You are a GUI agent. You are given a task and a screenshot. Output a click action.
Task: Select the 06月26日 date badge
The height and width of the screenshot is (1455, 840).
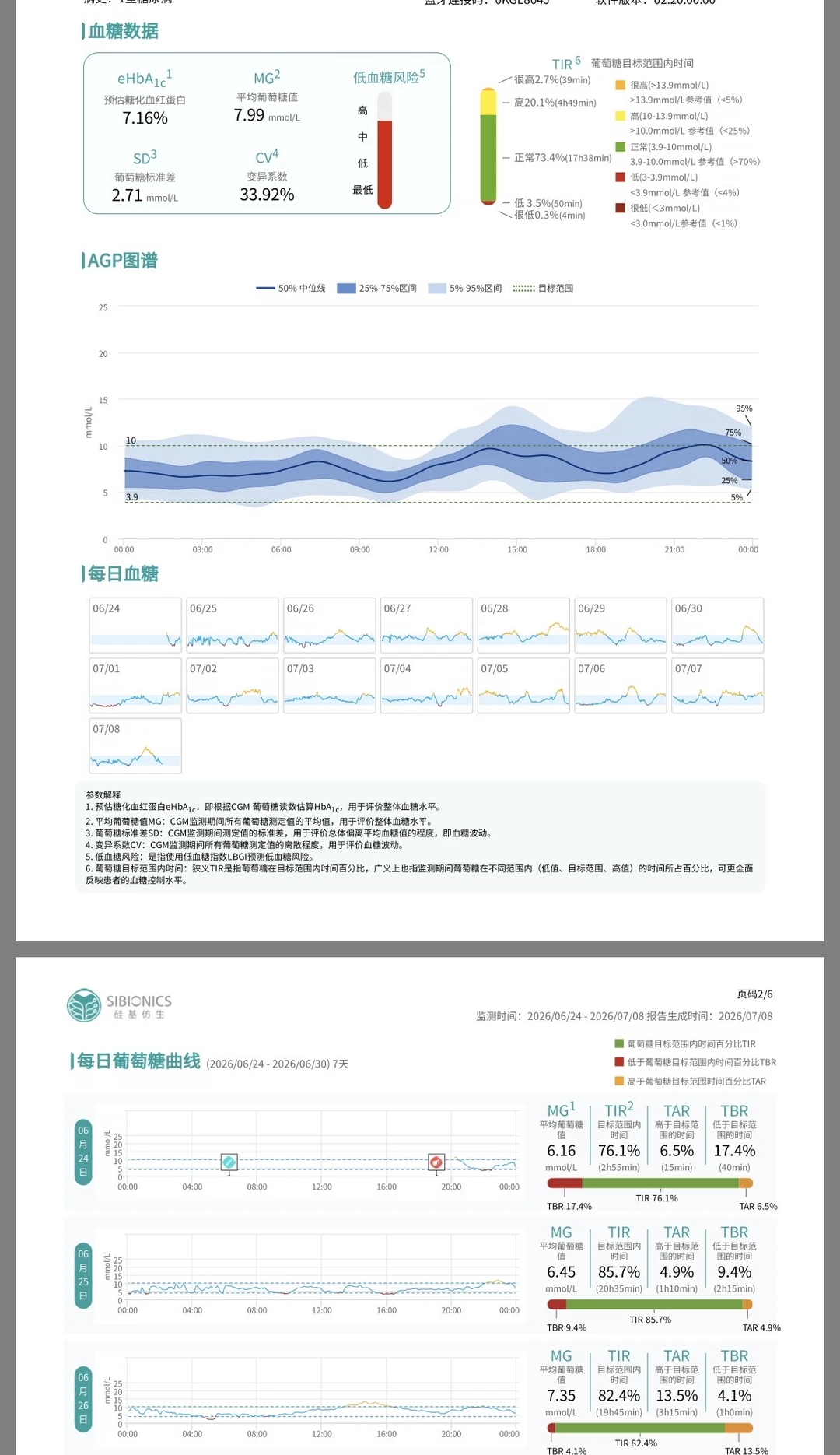[x=83, y=1398]
